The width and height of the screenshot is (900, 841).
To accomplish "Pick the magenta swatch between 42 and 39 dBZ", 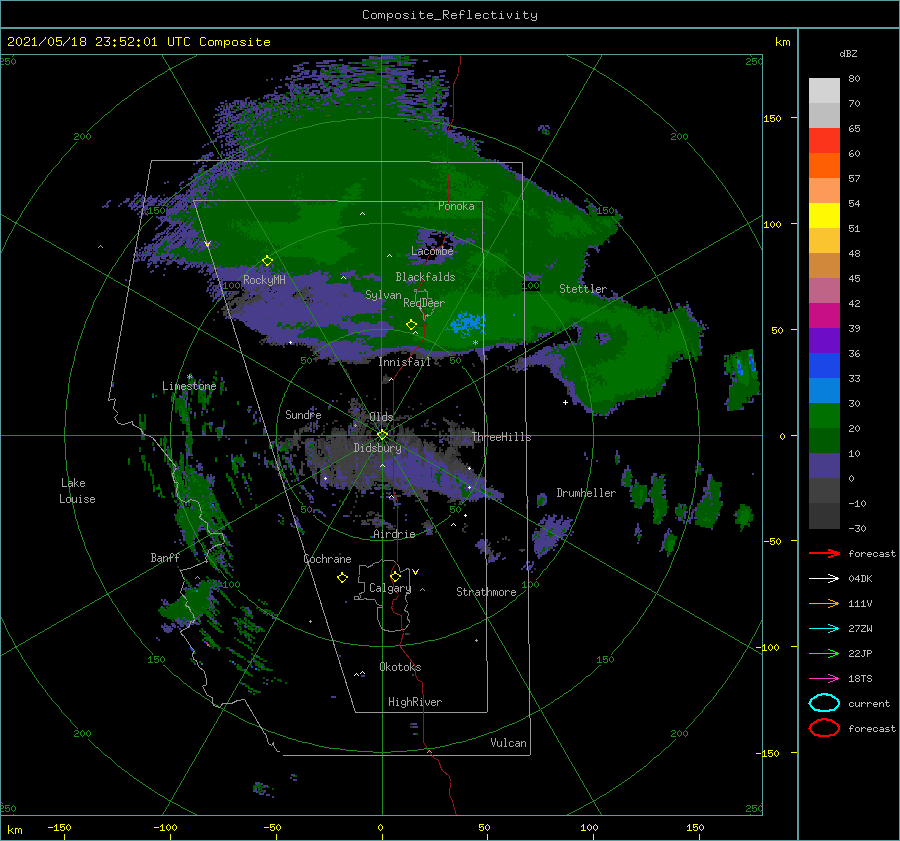I will coord(824,316).
